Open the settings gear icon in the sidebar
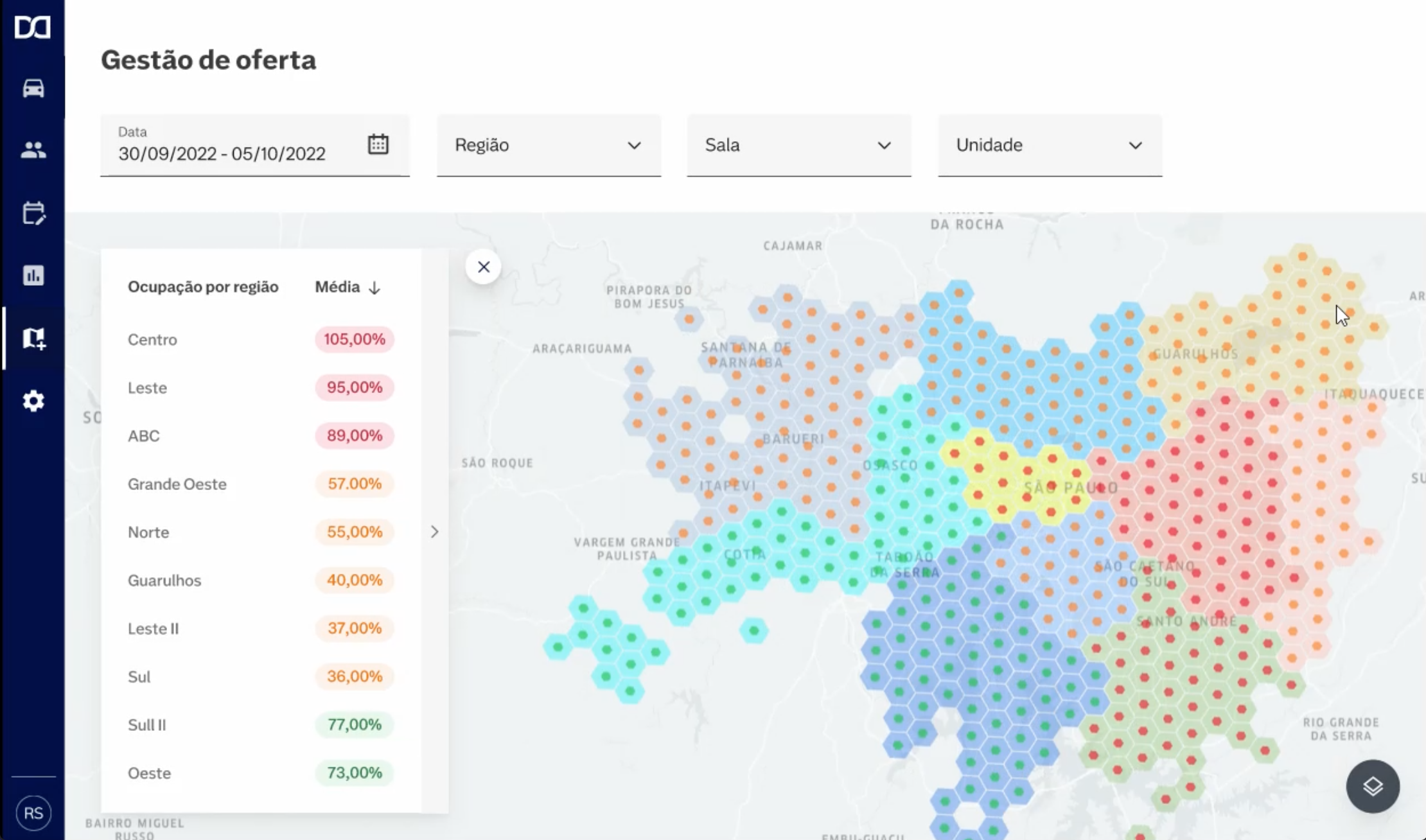The image size is (1426, 840). 33,401
